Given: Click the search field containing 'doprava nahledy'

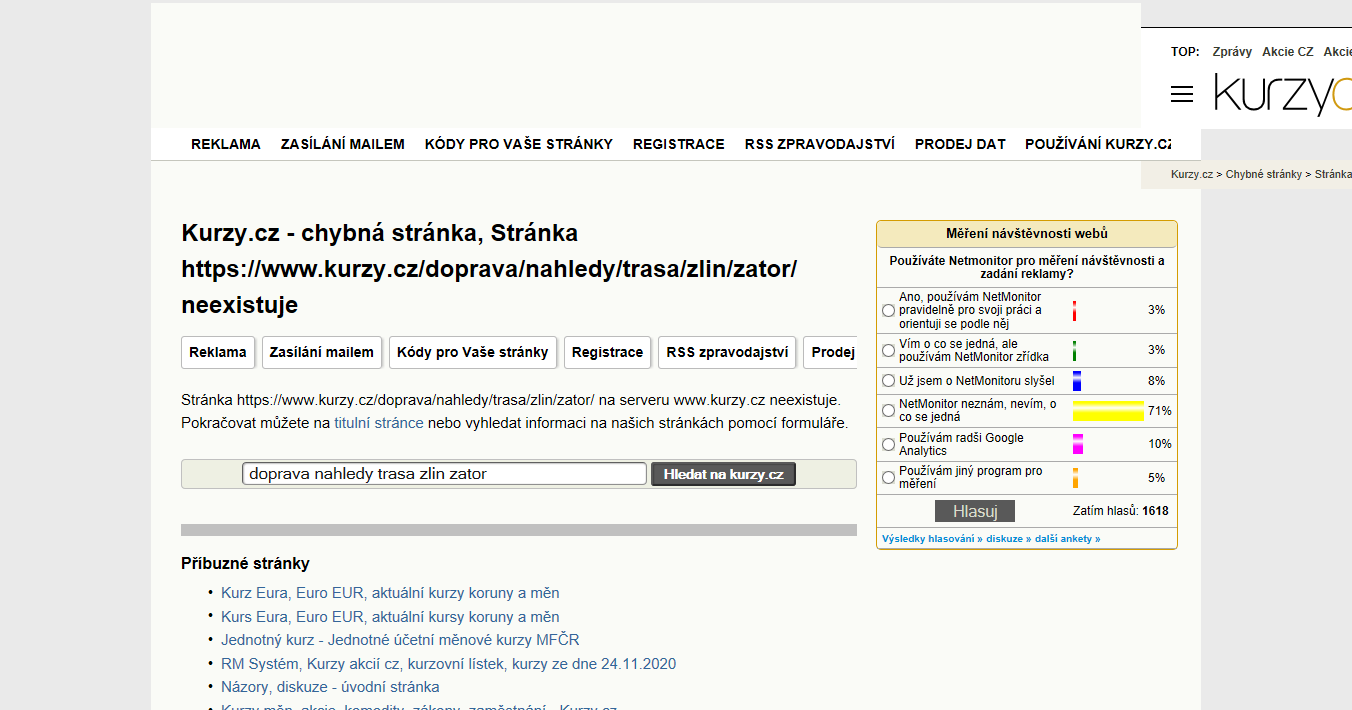Looking at the screenshot, I should tap(444, 474).
